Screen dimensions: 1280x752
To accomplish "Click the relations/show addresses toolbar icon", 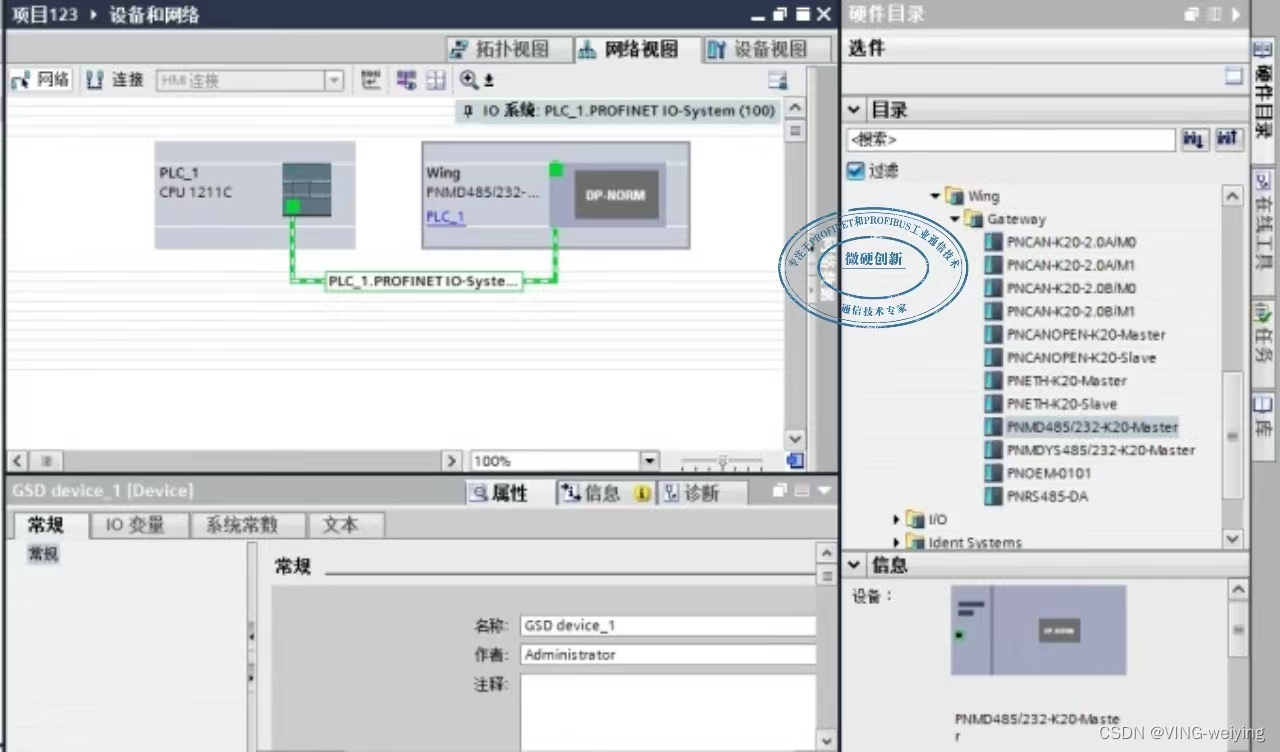I will pyautogui.click(x=371, y=80).
